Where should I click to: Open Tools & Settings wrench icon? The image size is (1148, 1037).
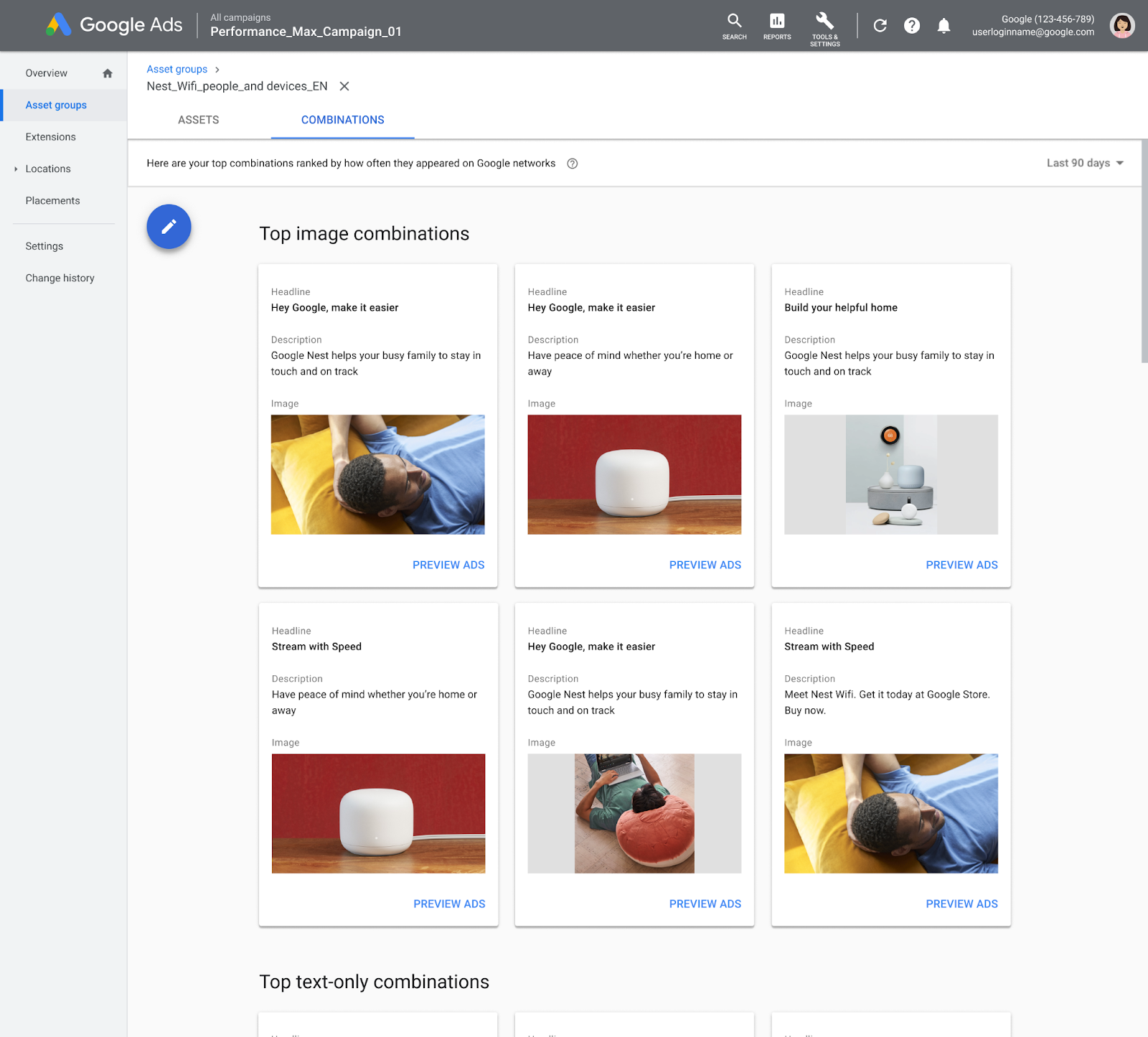pos(824,29)
